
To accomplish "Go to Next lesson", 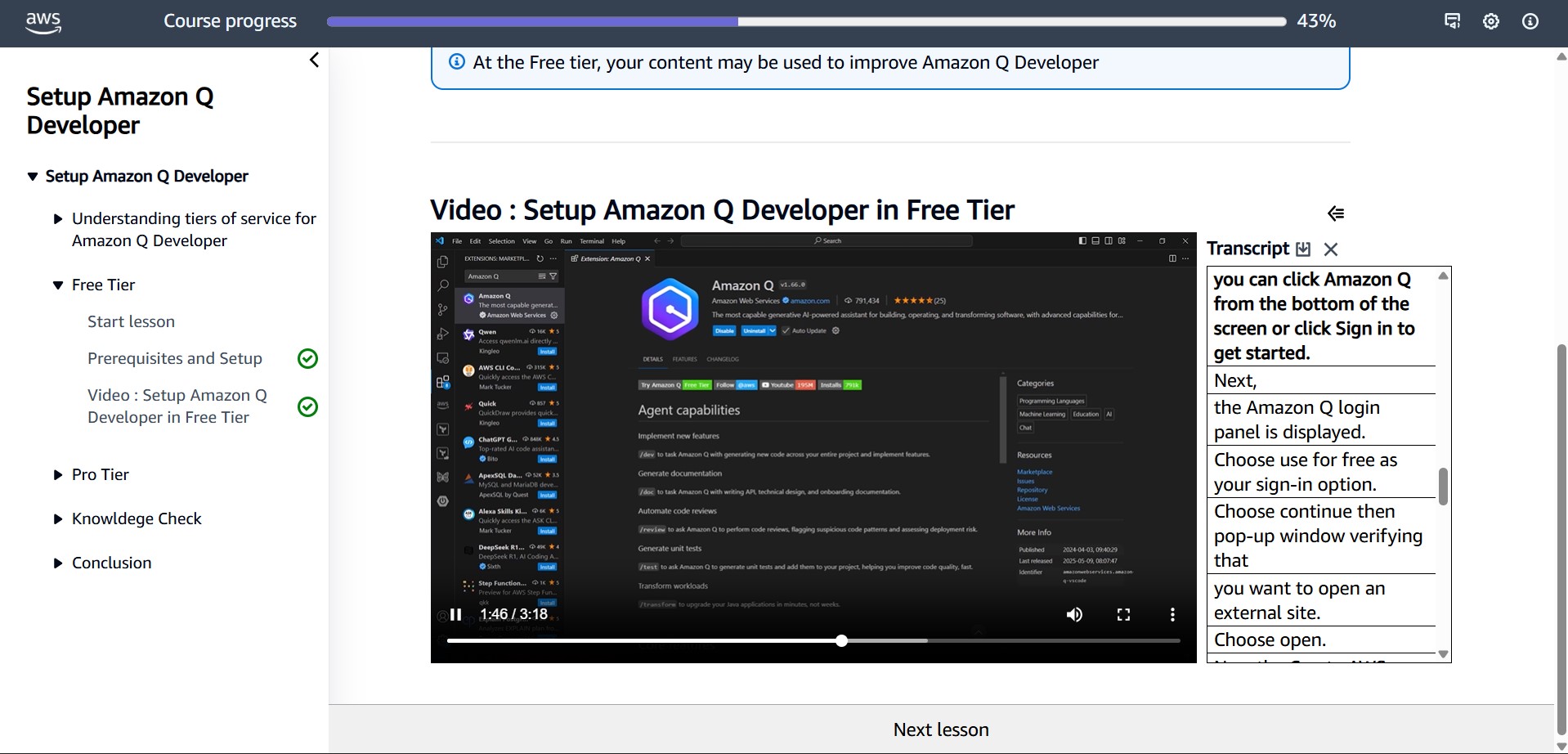I will pos(940,729).
